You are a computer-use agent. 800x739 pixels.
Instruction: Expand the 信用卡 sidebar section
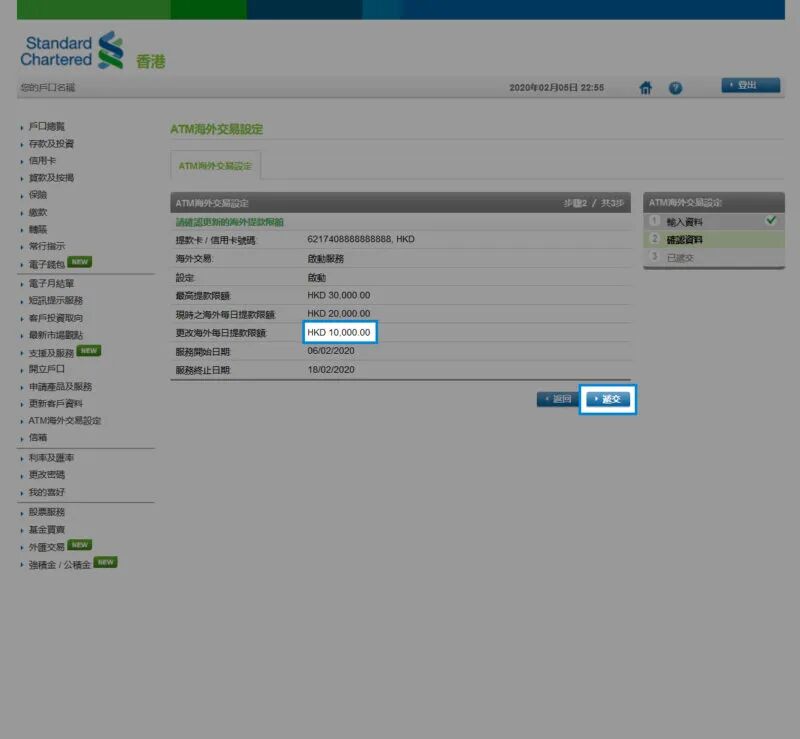click(42, 161)
